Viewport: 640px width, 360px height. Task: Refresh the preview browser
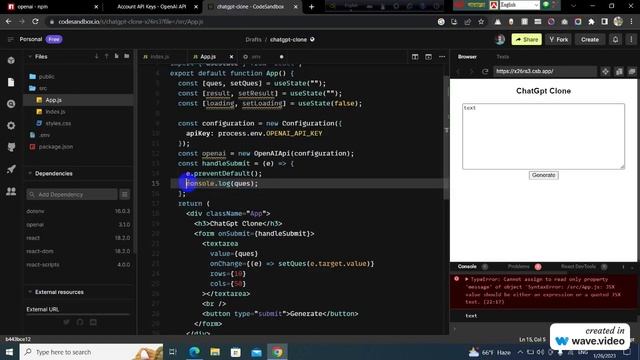point(485,71)
